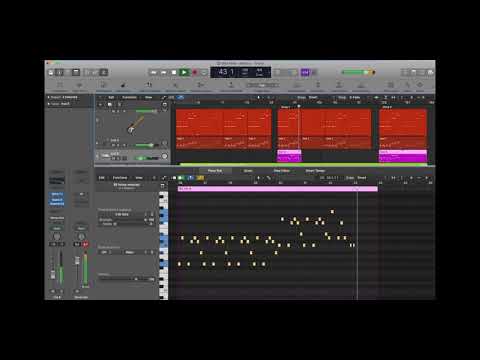Open the Drag mode X-Fade pop-up menu
Screen dimensions: 480x360
pyautogui.click(x=355, y=97)
